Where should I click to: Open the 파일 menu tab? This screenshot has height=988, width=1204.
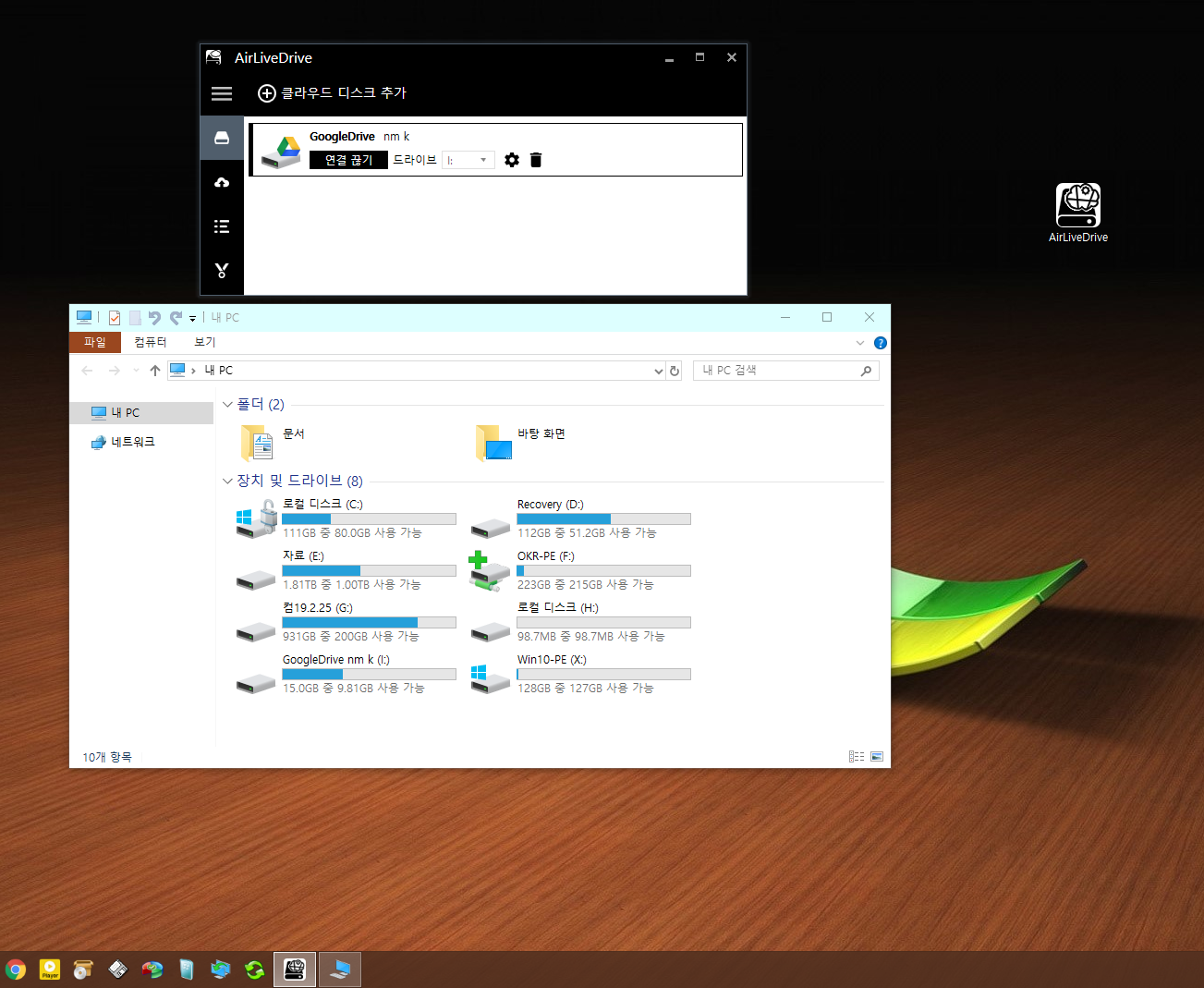(95, 342)
